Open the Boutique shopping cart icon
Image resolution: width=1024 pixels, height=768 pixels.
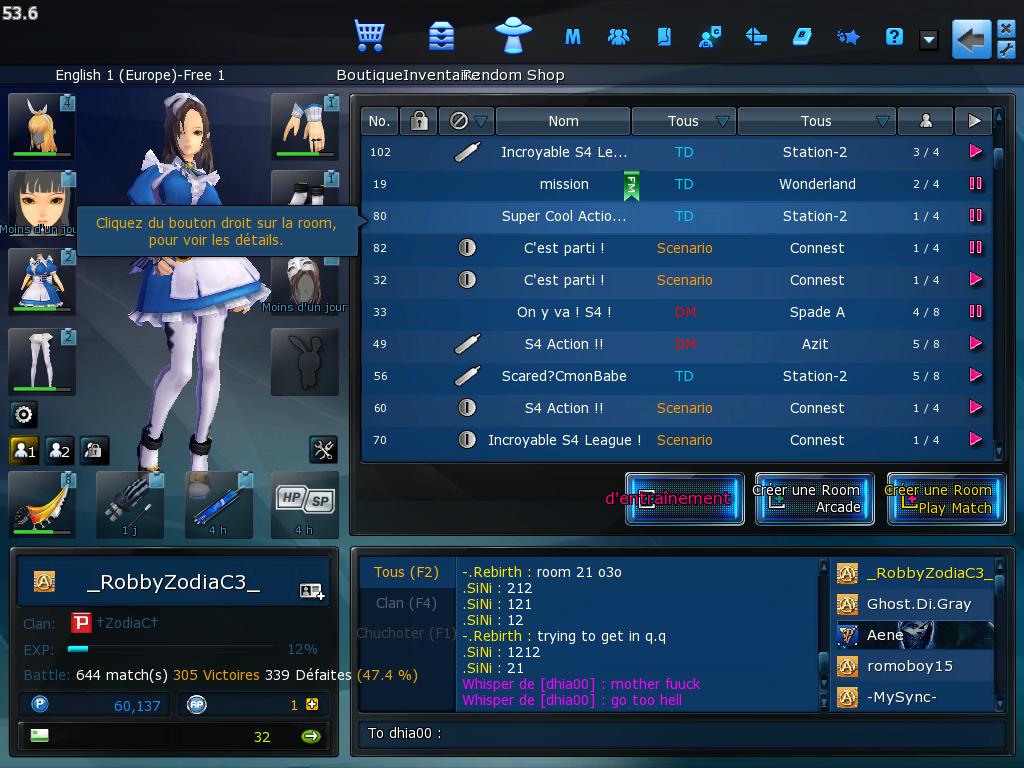pos(369,36)
